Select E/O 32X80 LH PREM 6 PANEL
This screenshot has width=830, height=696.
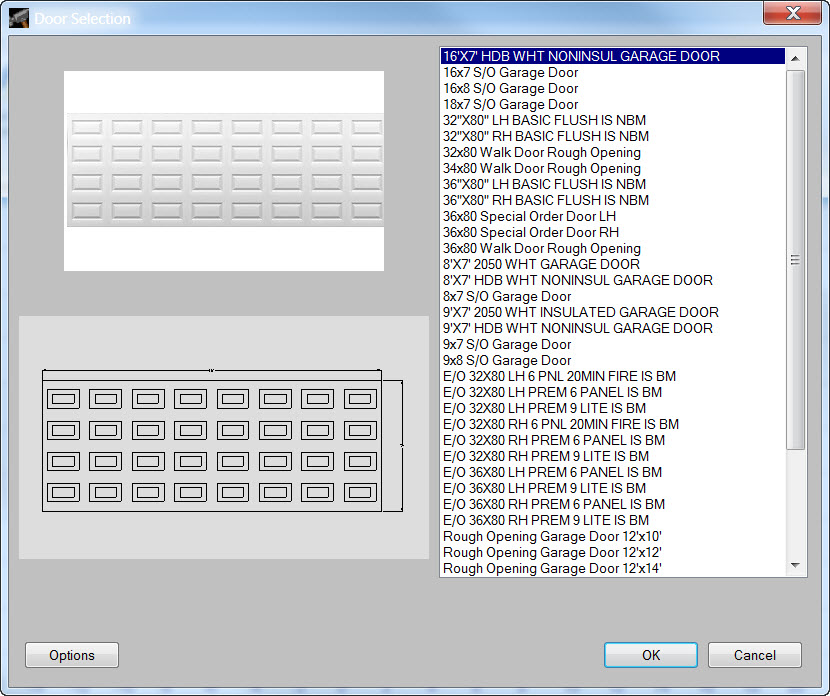point(613,392)
